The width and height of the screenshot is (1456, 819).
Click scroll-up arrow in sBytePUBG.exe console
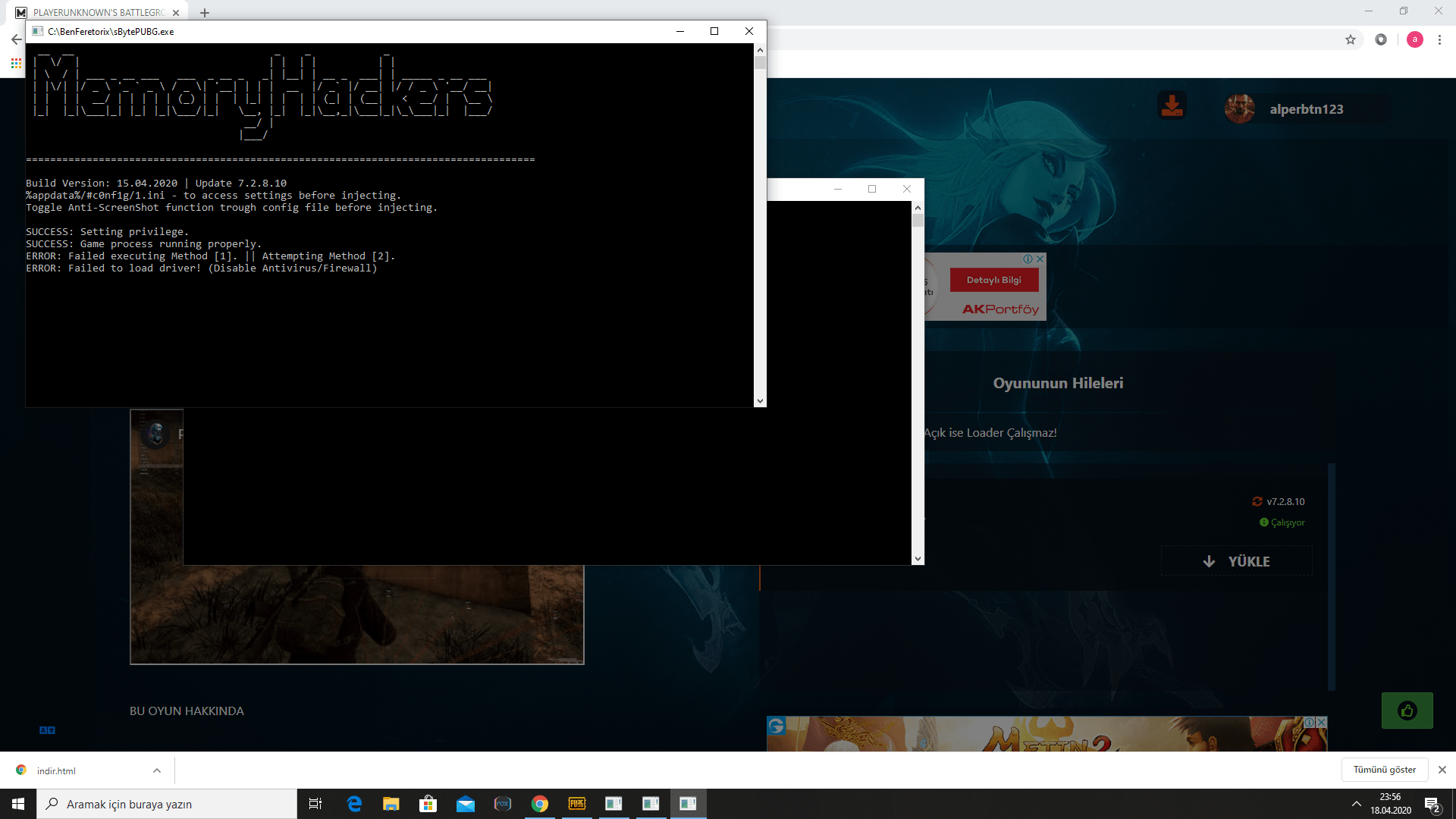(x=760, y=50)
